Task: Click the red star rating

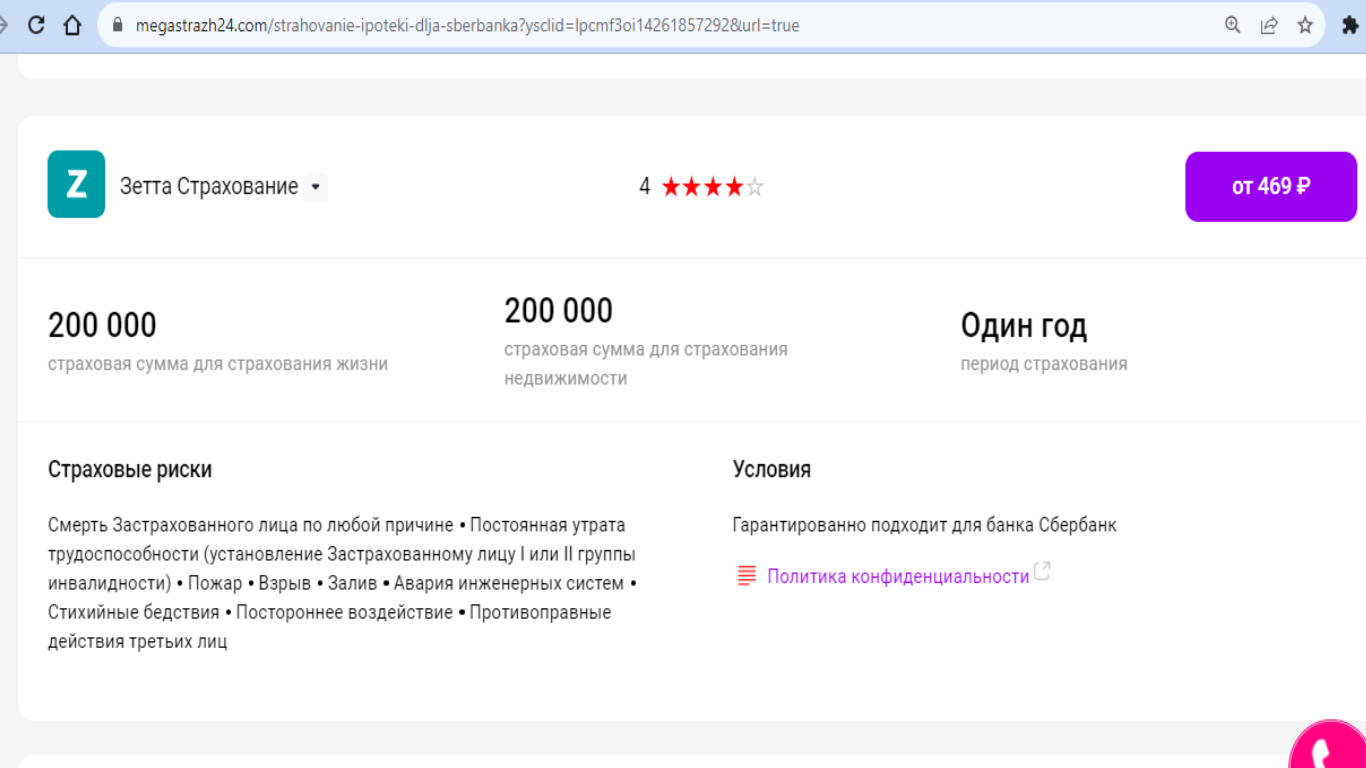Action: point(712,187)
